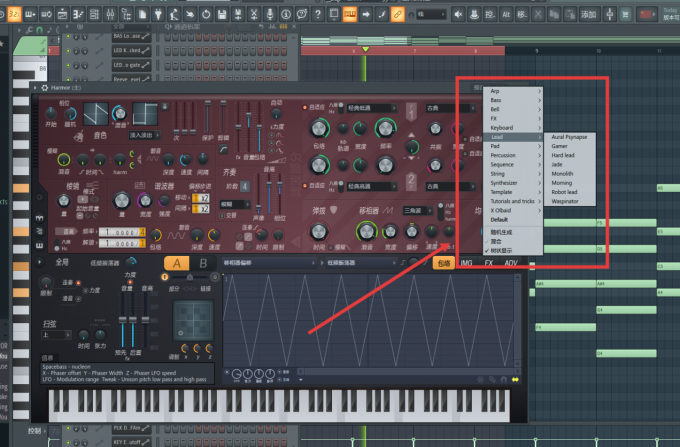The image size is (680, 447).
Task: Click the speaker mute icon
Action: (458, 14)
